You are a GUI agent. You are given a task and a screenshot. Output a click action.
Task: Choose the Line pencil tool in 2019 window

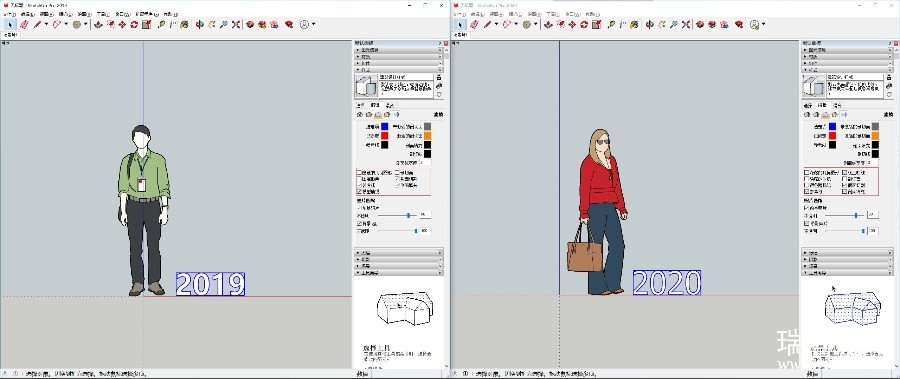click(x=36, y=25)
